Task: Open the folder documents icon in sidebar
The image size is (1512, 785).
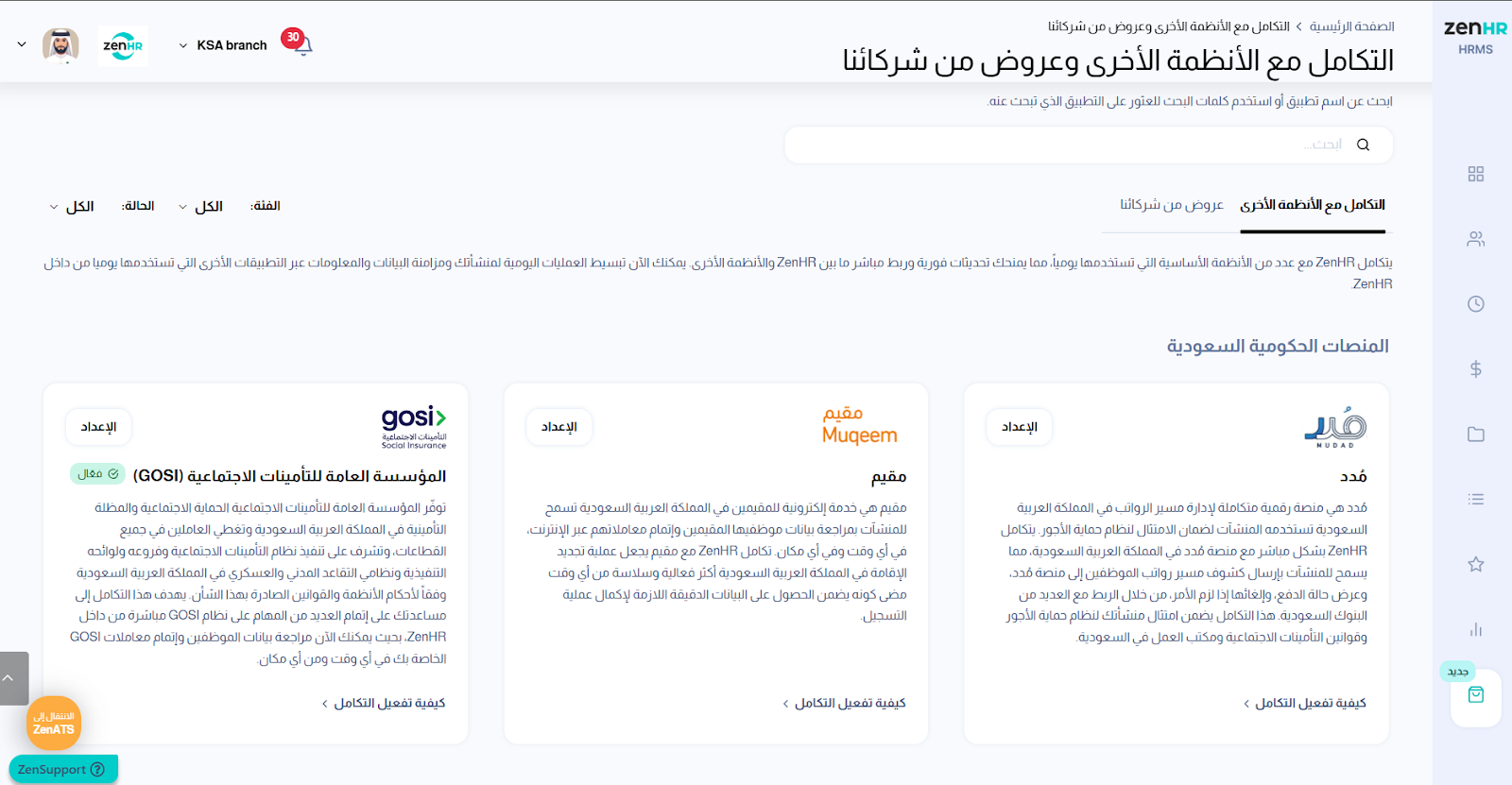Action: click(x=1475, y=435)
